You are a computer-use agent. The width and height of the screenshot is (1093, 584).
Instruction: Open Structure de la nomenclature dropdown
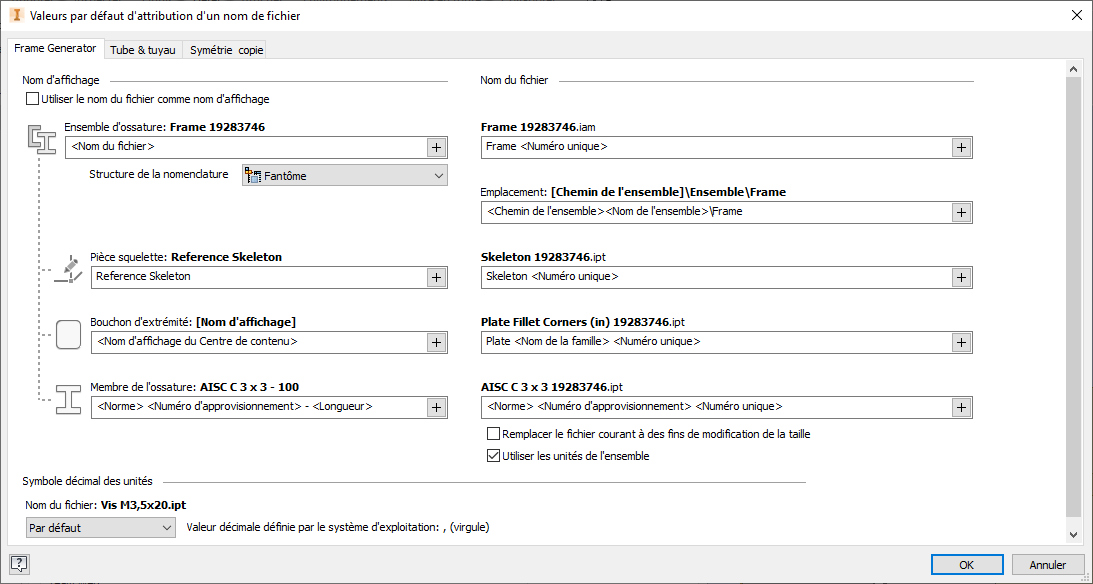344,176
